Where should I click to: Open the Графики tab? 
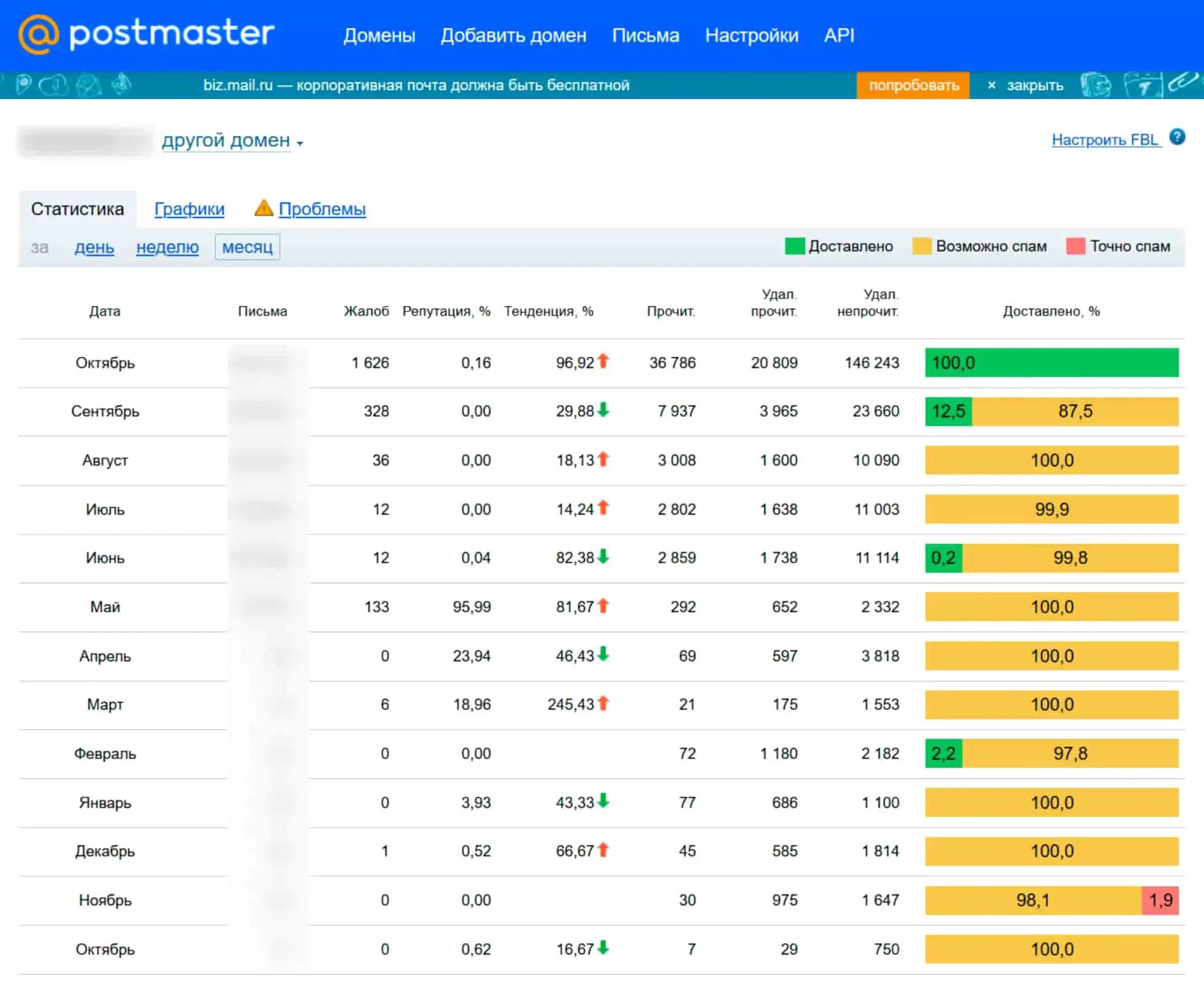(189, 209)
